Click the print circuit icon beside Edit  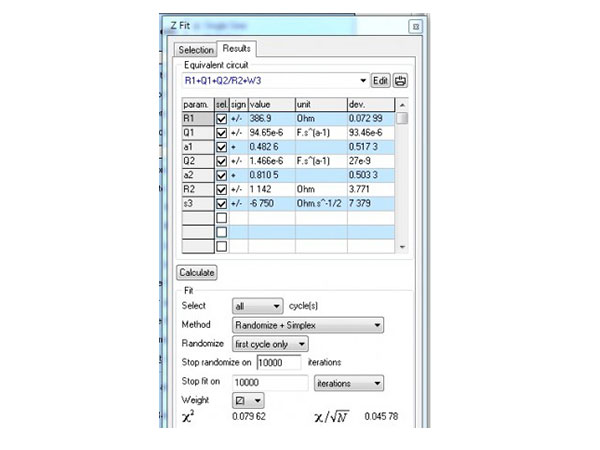click(401, 80)
